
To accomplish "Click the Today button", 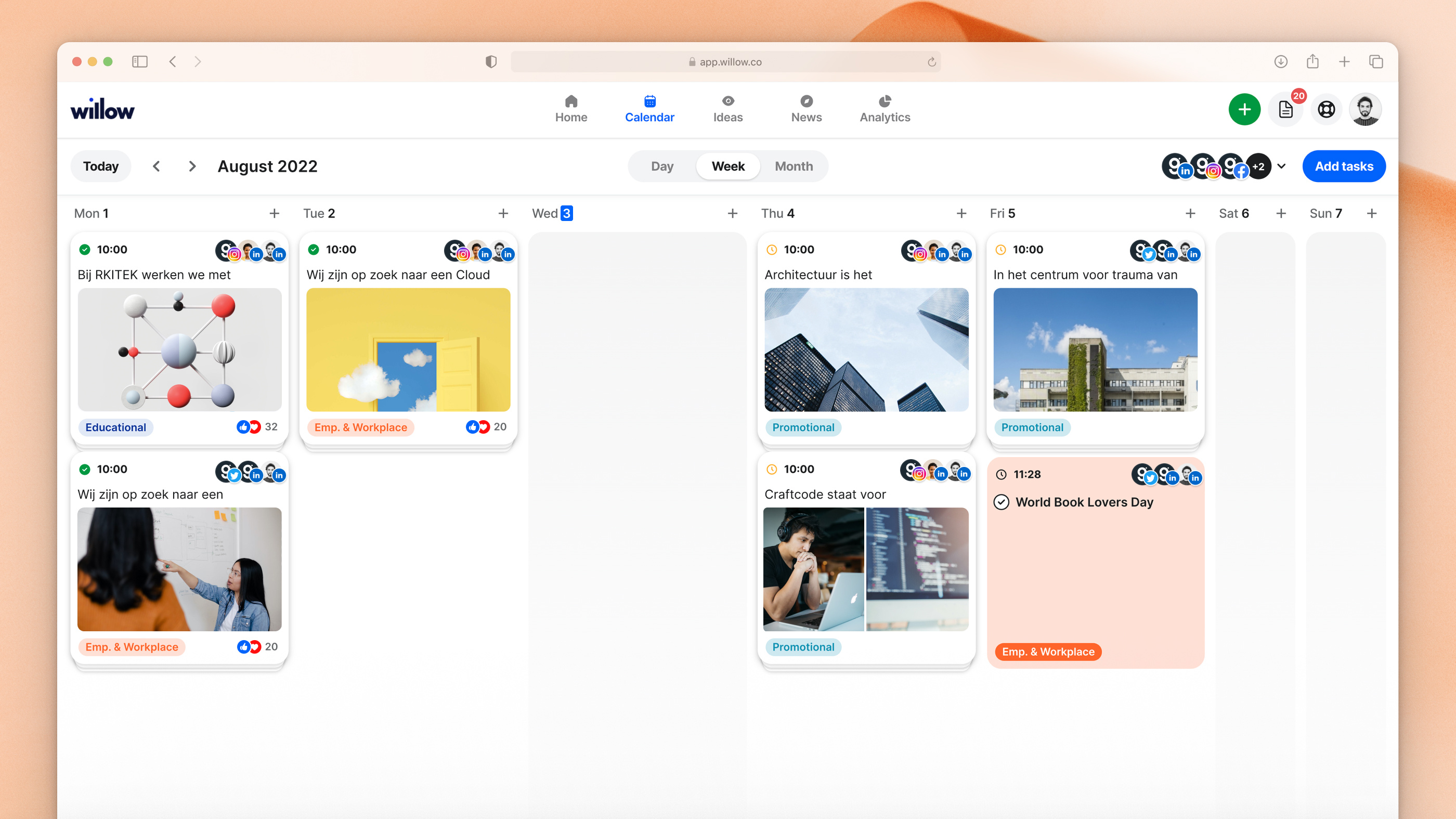I will click(100, 166).
